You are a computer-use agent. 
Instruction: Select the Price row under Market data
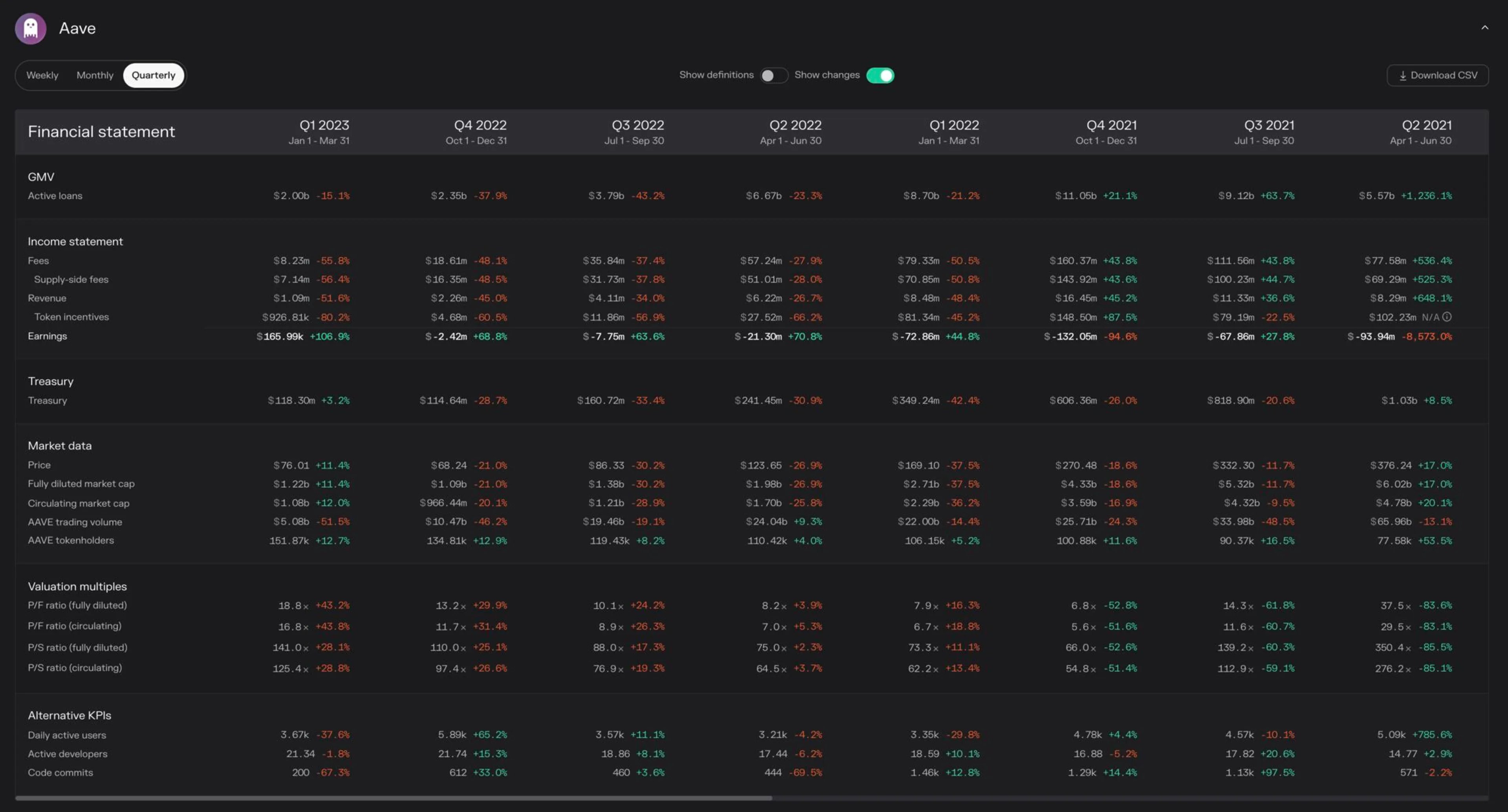click(39, 465)
